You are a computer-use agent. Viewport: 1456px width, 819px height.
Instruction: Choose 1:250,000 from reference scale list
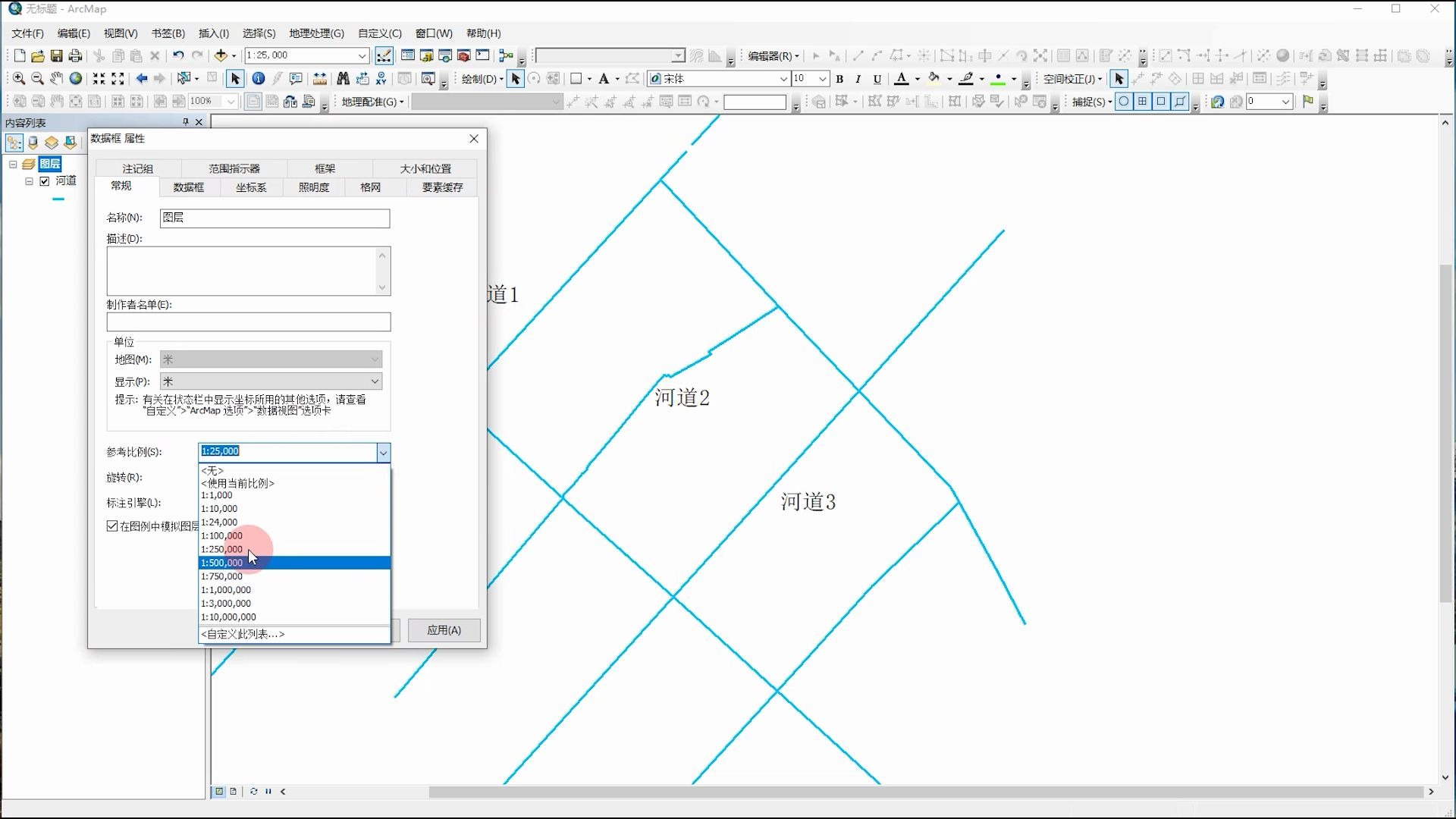point(222,549)
